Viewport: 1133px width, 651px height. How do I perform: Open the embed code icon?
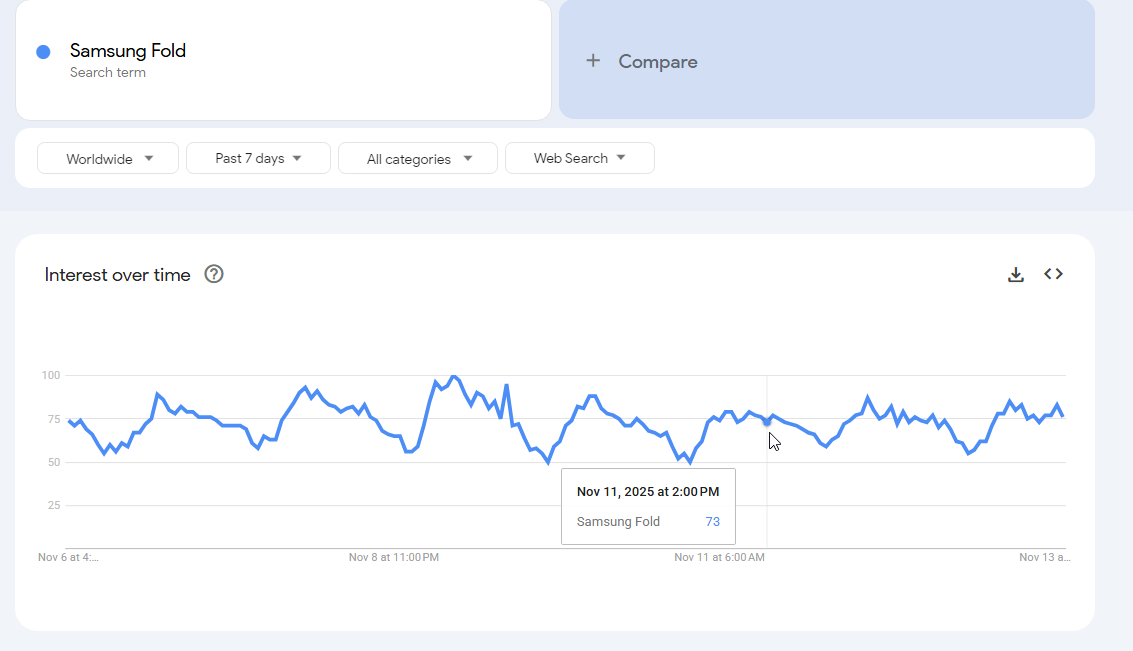[x=1053, y=274]
